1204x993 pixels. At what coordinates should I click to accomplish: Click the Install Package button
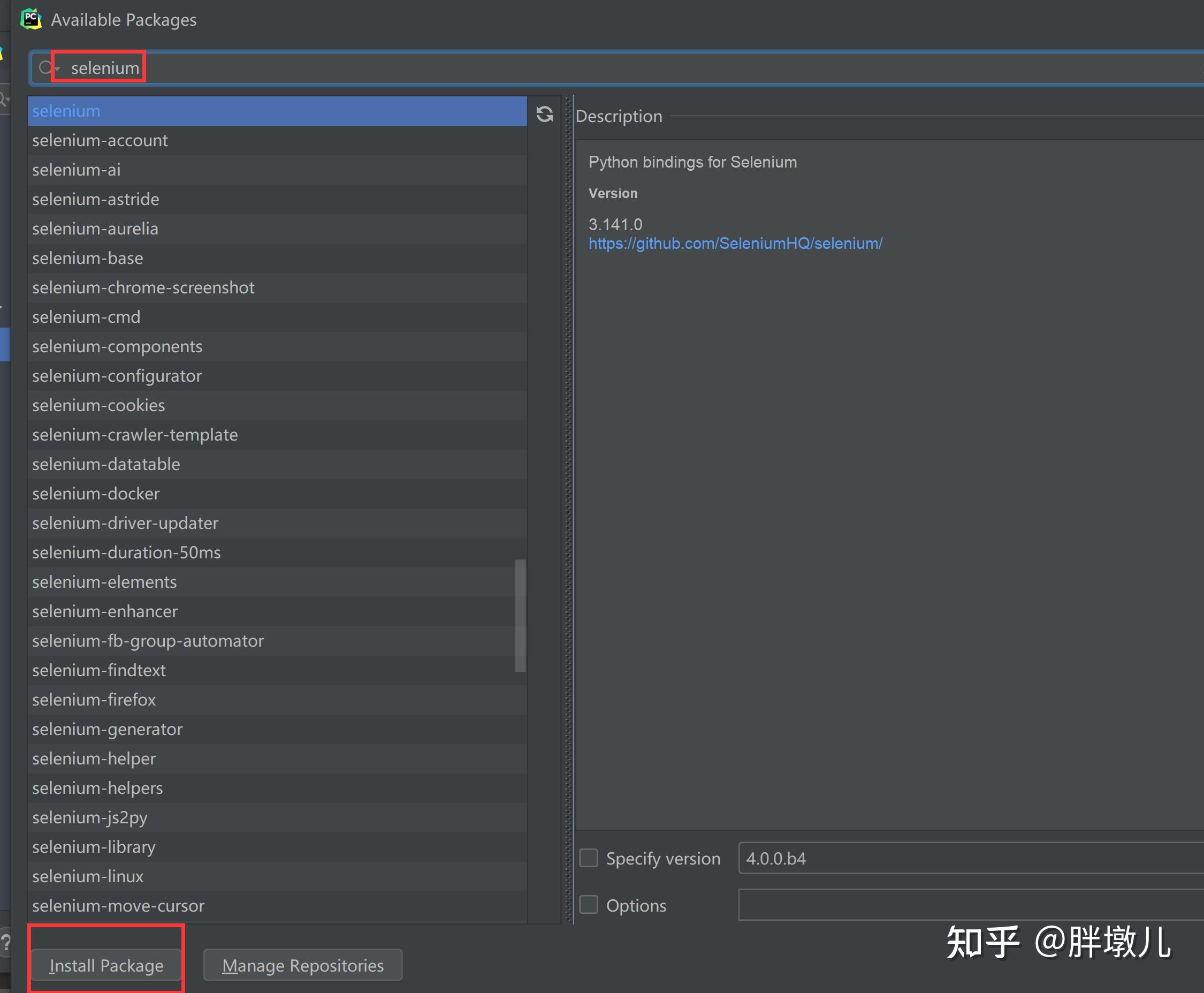point(106,966)
